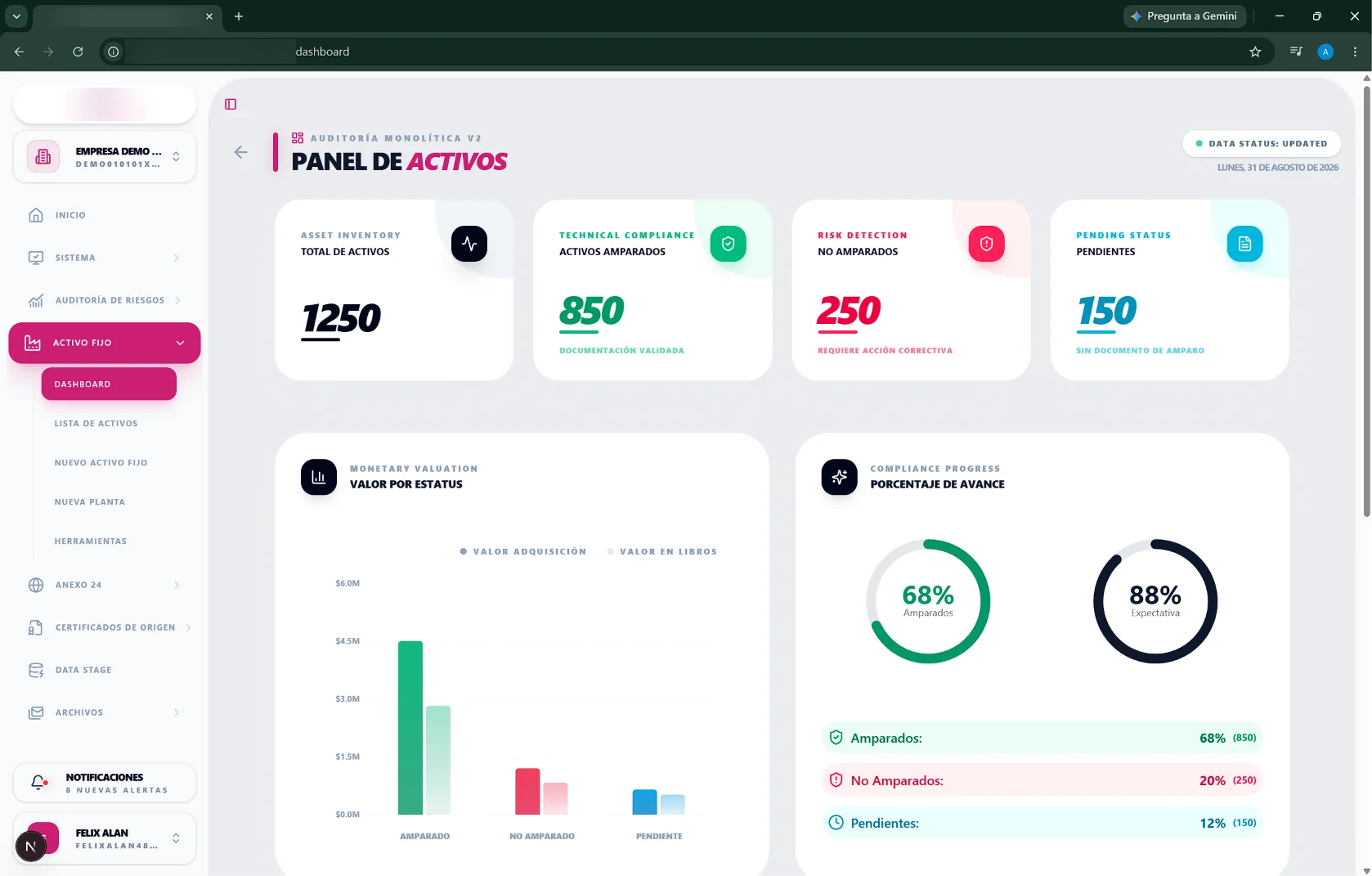Expand the Anexo 24 menu
This screenshot has height=876, width=1372.
coord(104,585)
